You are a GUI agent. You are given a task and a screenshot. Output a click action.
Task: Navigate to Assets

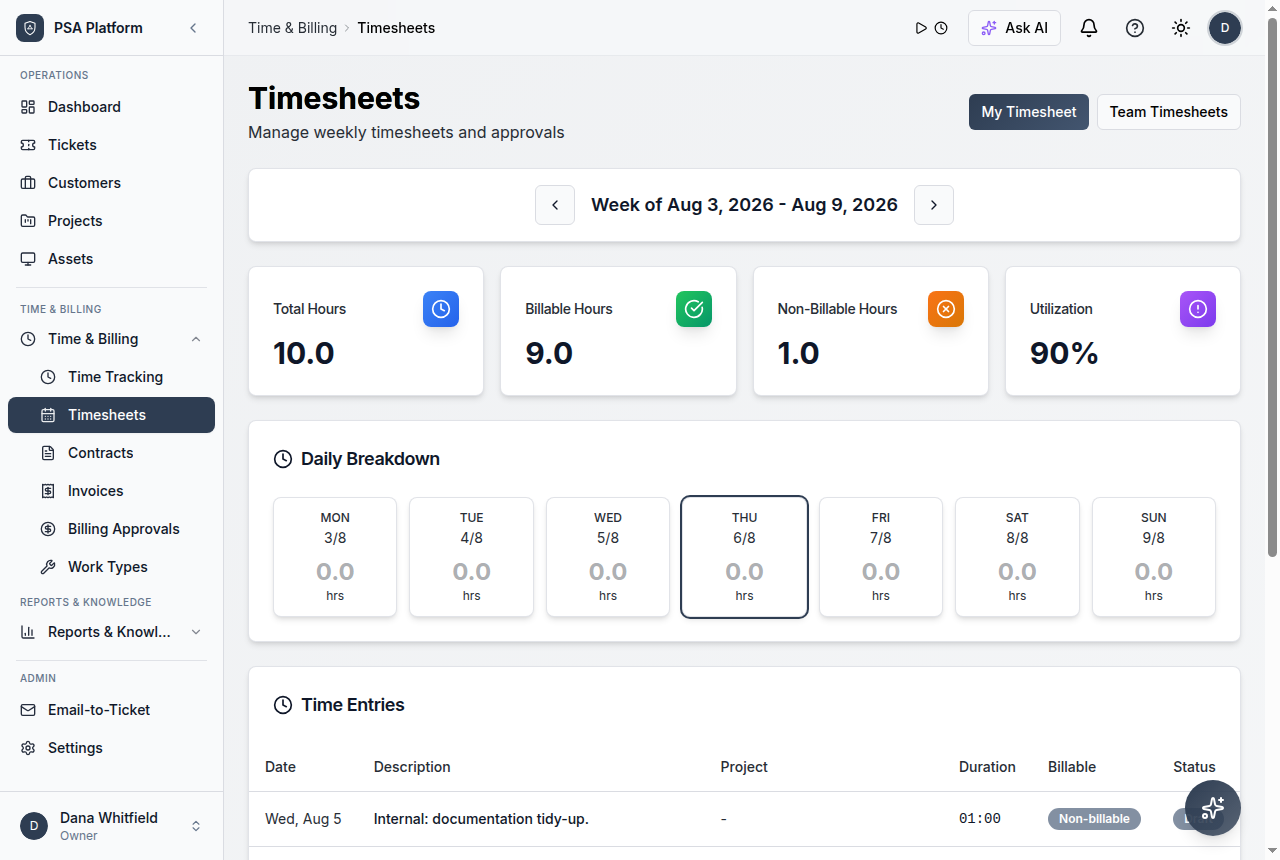point(111,259)
